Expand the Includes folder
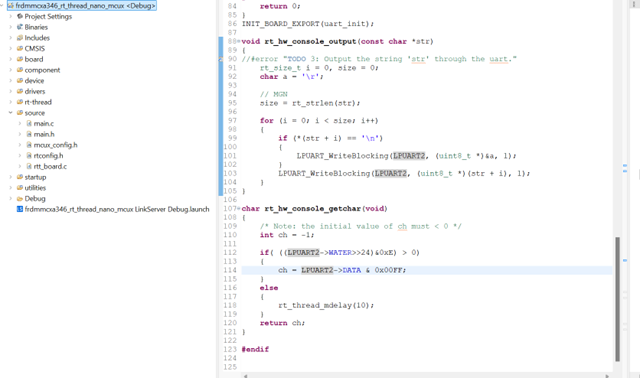 11,38
